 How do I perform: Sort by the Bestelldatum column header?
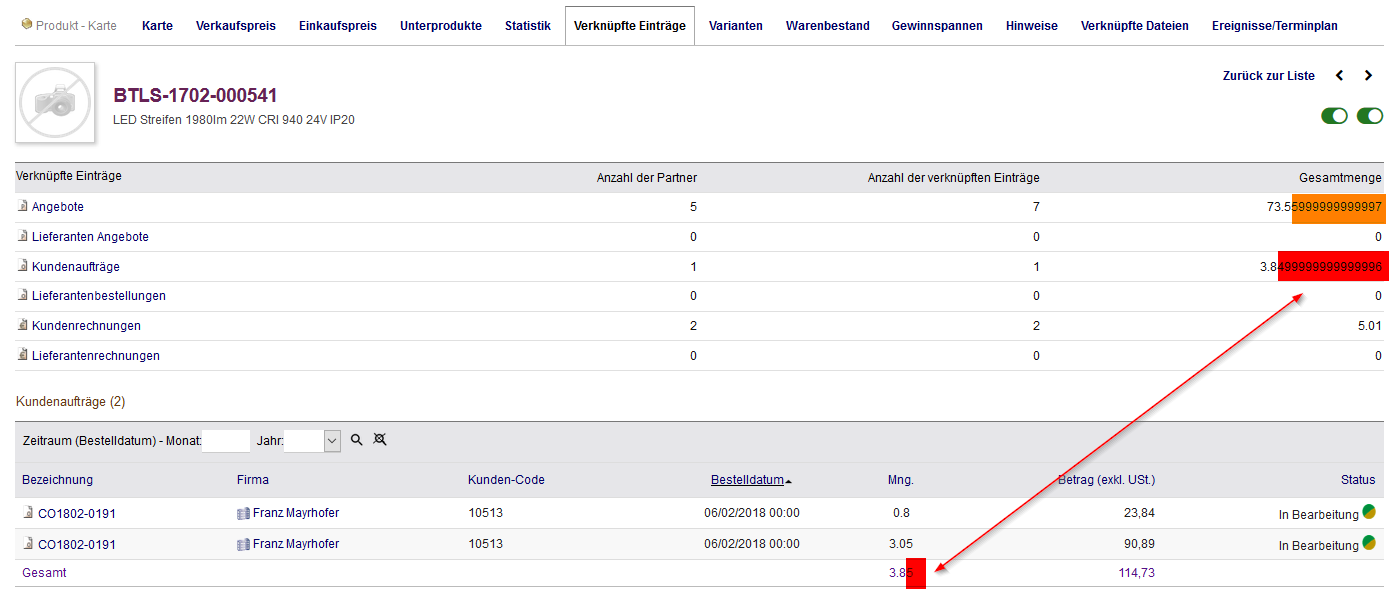(747, 480)
